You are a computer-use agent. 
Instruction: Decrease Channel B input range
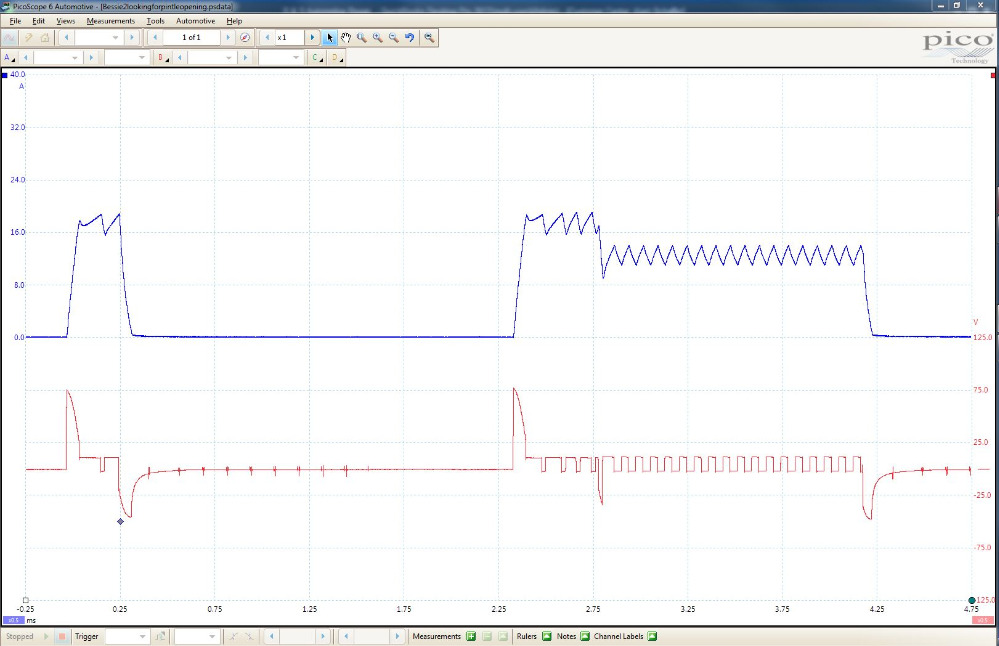(180, 58)
